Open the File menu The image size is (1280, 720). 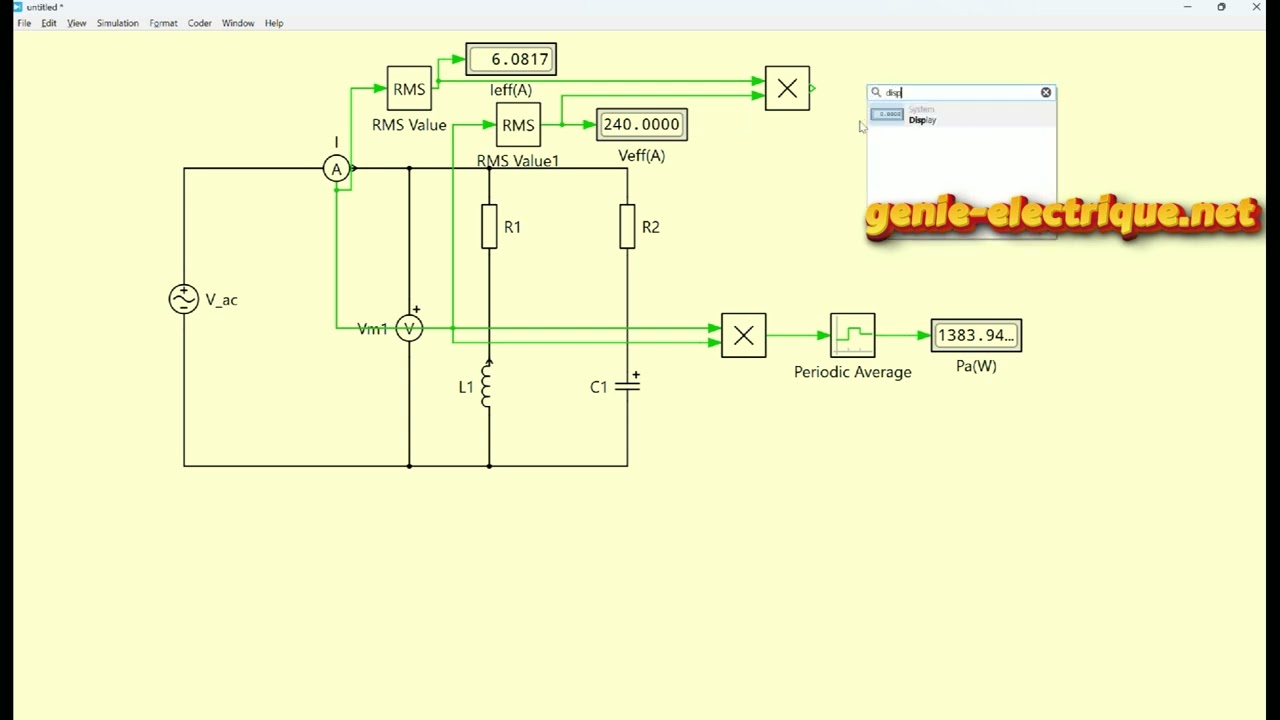coord(24,23)
